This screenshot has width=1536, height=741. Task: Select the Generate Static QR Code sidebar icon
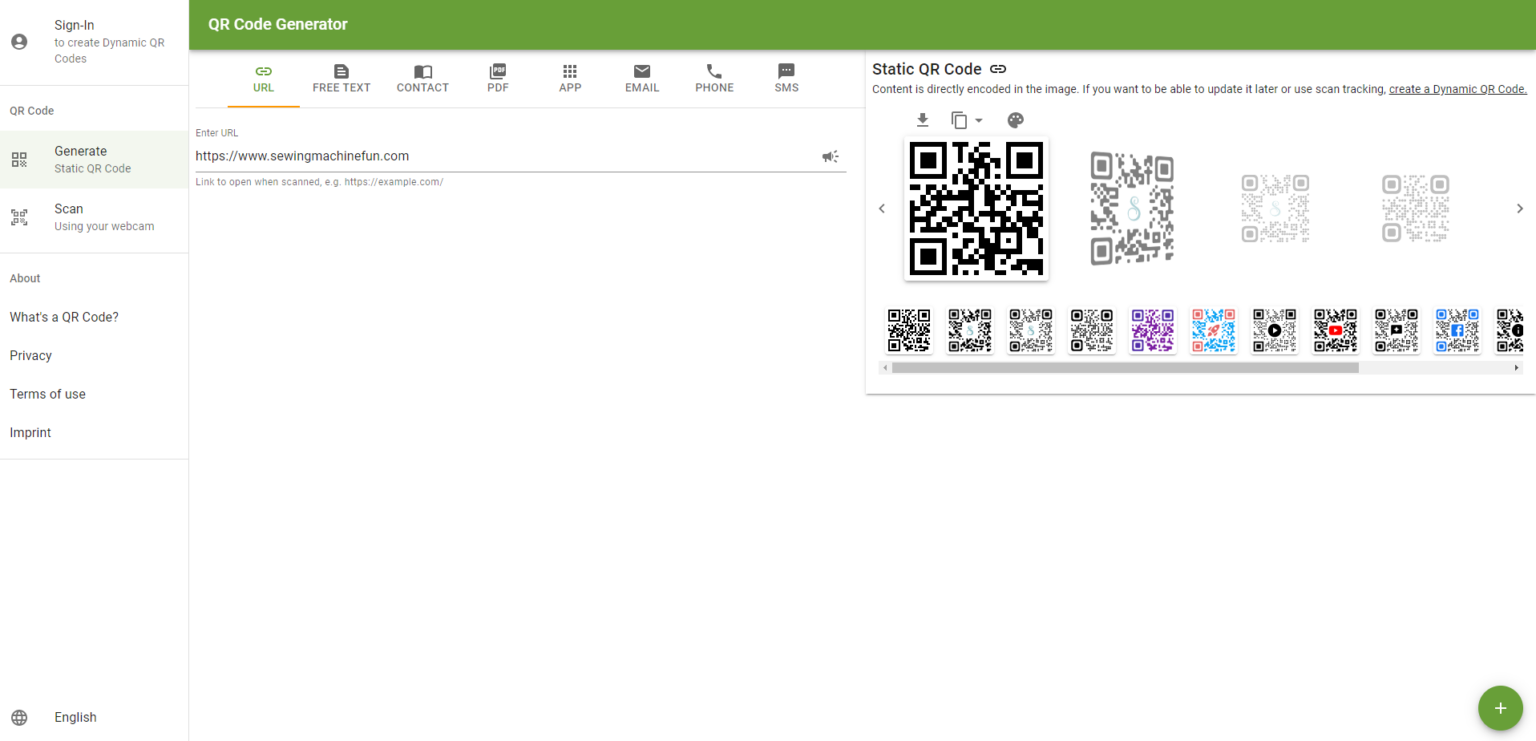[x=19, y=158]
